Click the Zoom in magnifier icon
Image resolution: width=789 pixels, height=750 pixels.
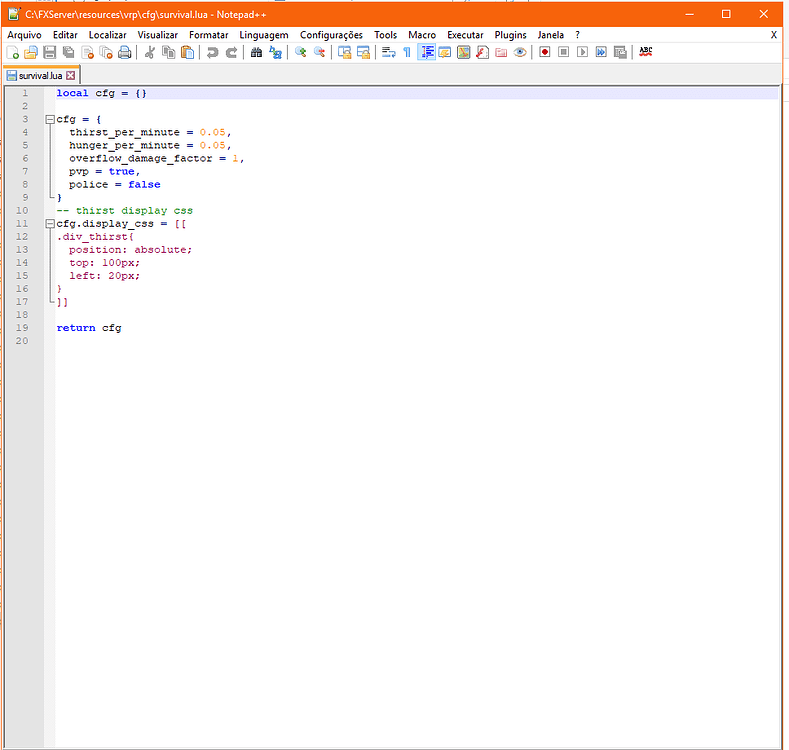(x=300, y=53)
